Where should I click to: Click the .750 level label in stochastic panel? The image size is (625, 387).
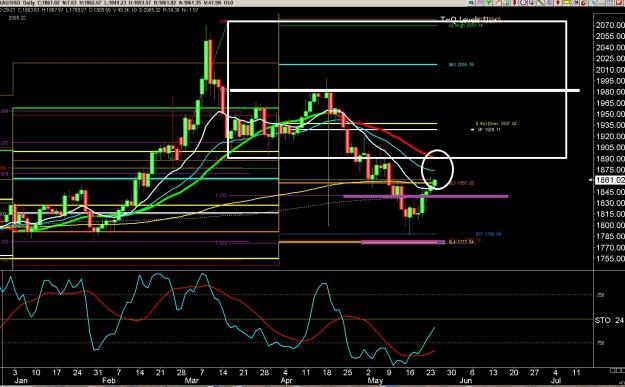click(600, 343)
